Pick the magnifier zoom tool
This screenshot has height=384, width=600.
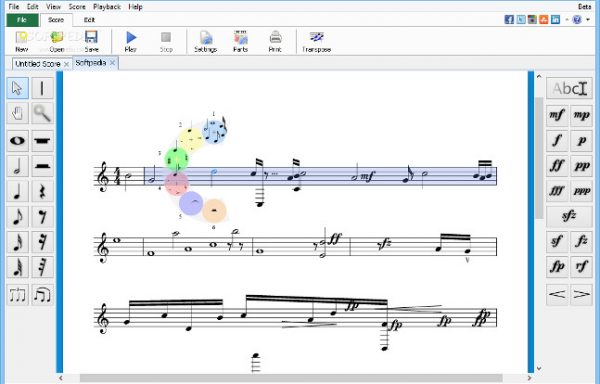click(42, 113)
